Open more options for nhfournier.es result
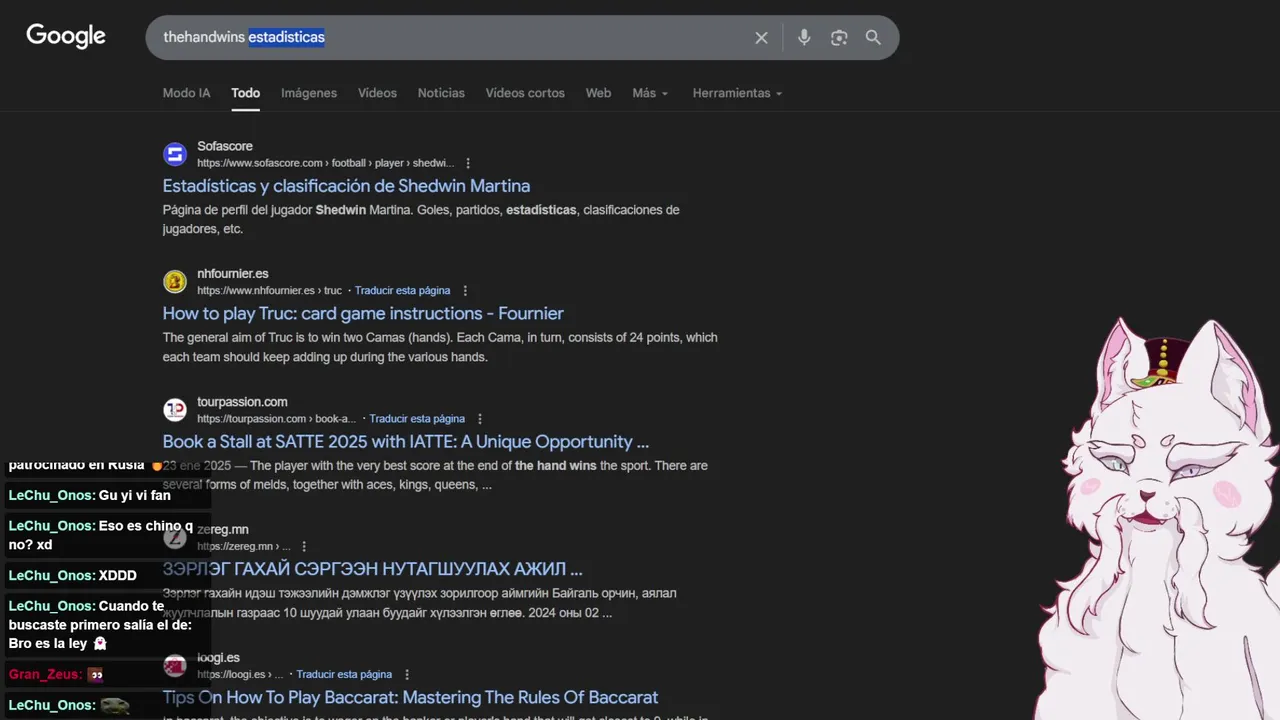 click(x=465, y=291)
